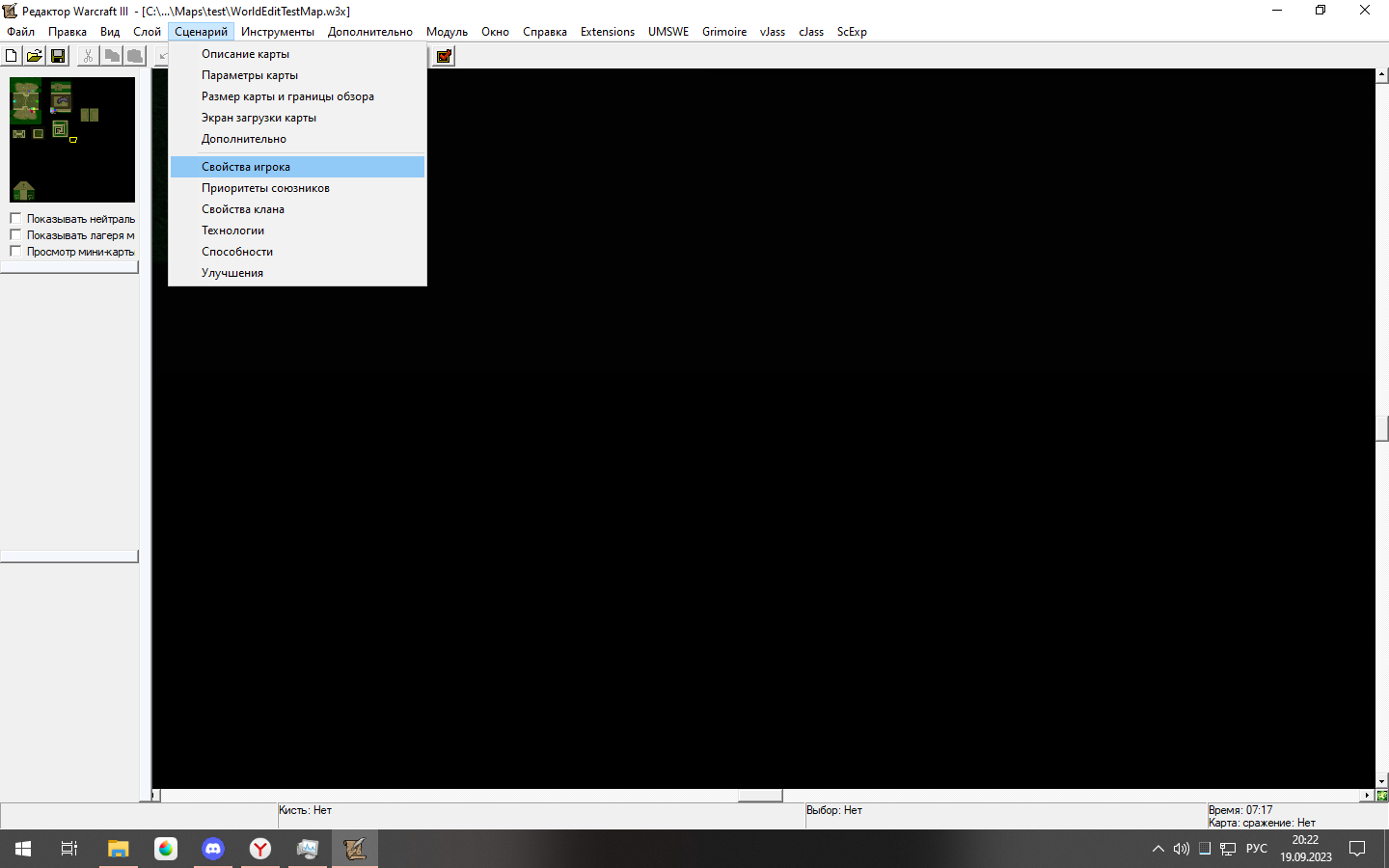The width and height of the screenshot is (1389, 868).
Task: Click the horizontal scrollbar right arrow
Action: pyautogui.click(x=1368, y=796)
